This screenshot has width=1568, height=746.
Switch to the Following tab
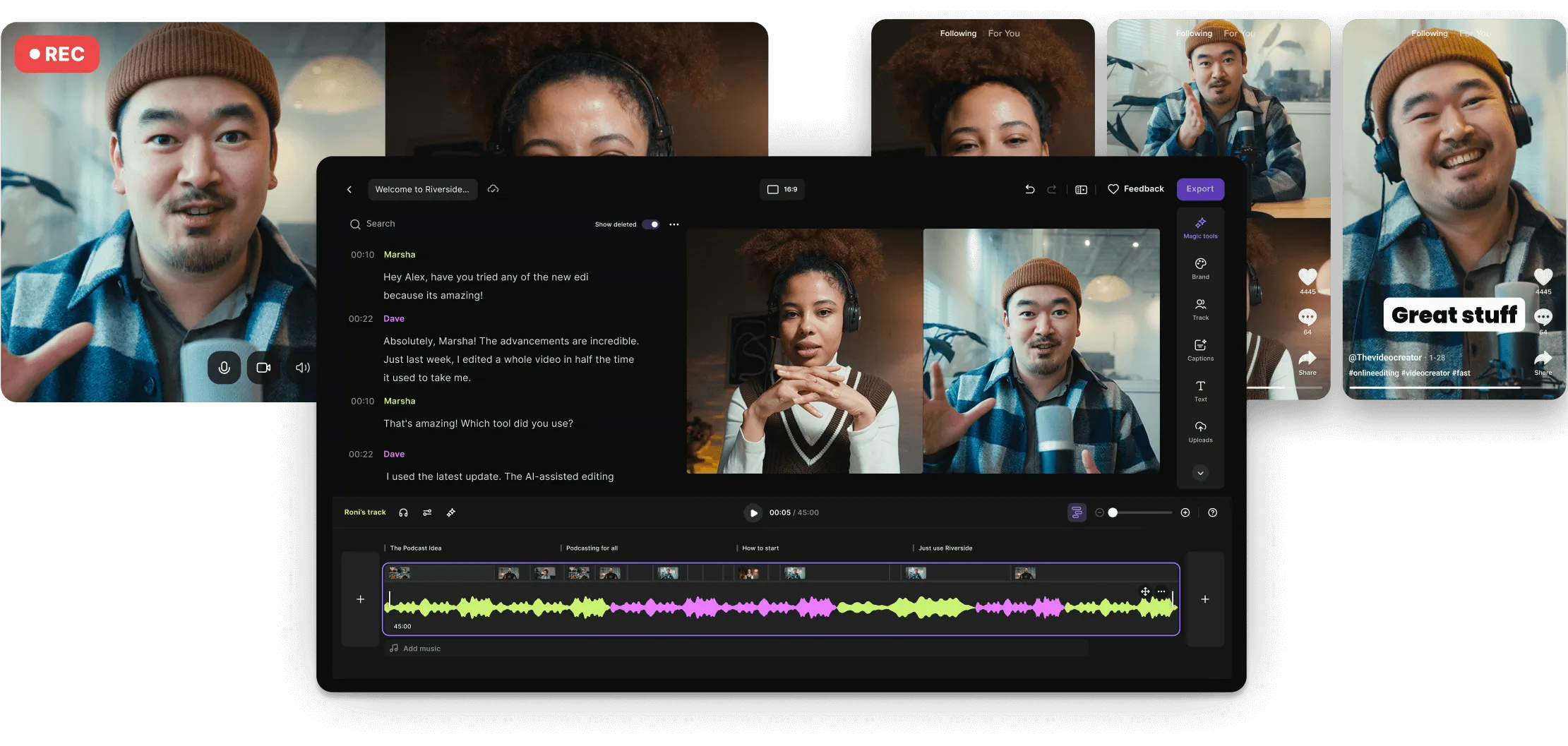tap(958, 33)
